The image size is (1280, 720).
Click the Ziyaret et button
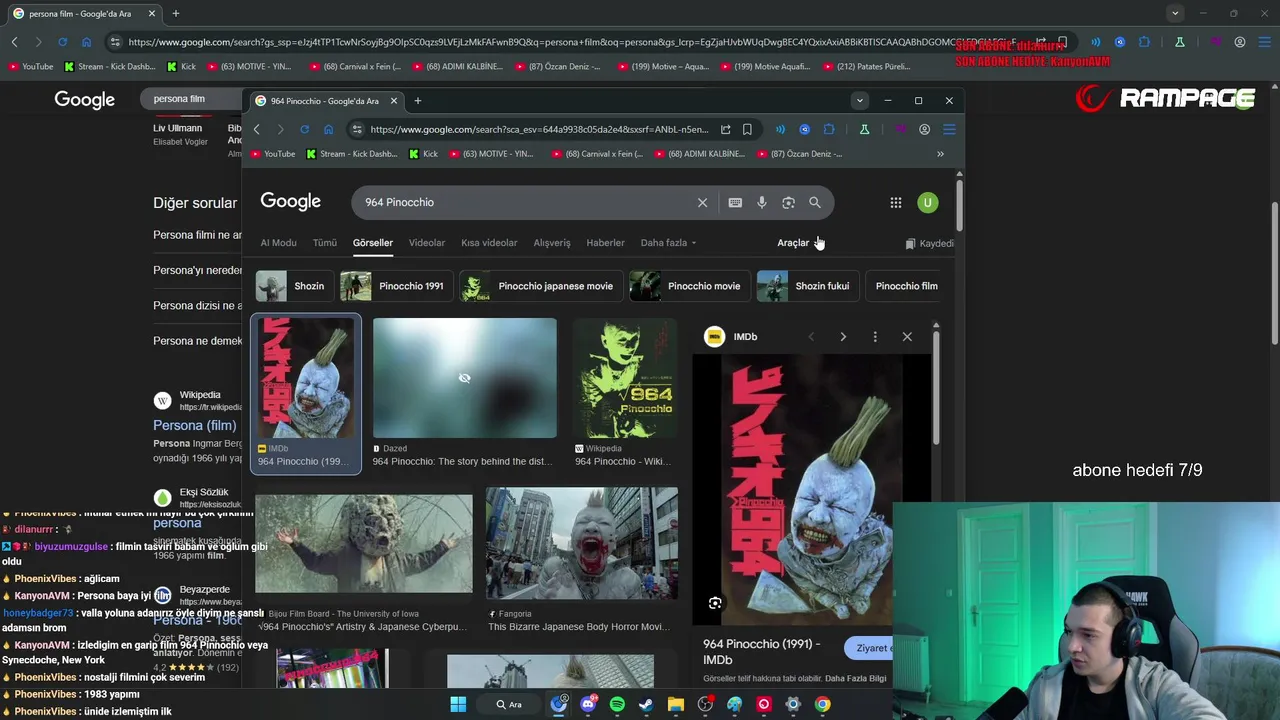point(870,648)
